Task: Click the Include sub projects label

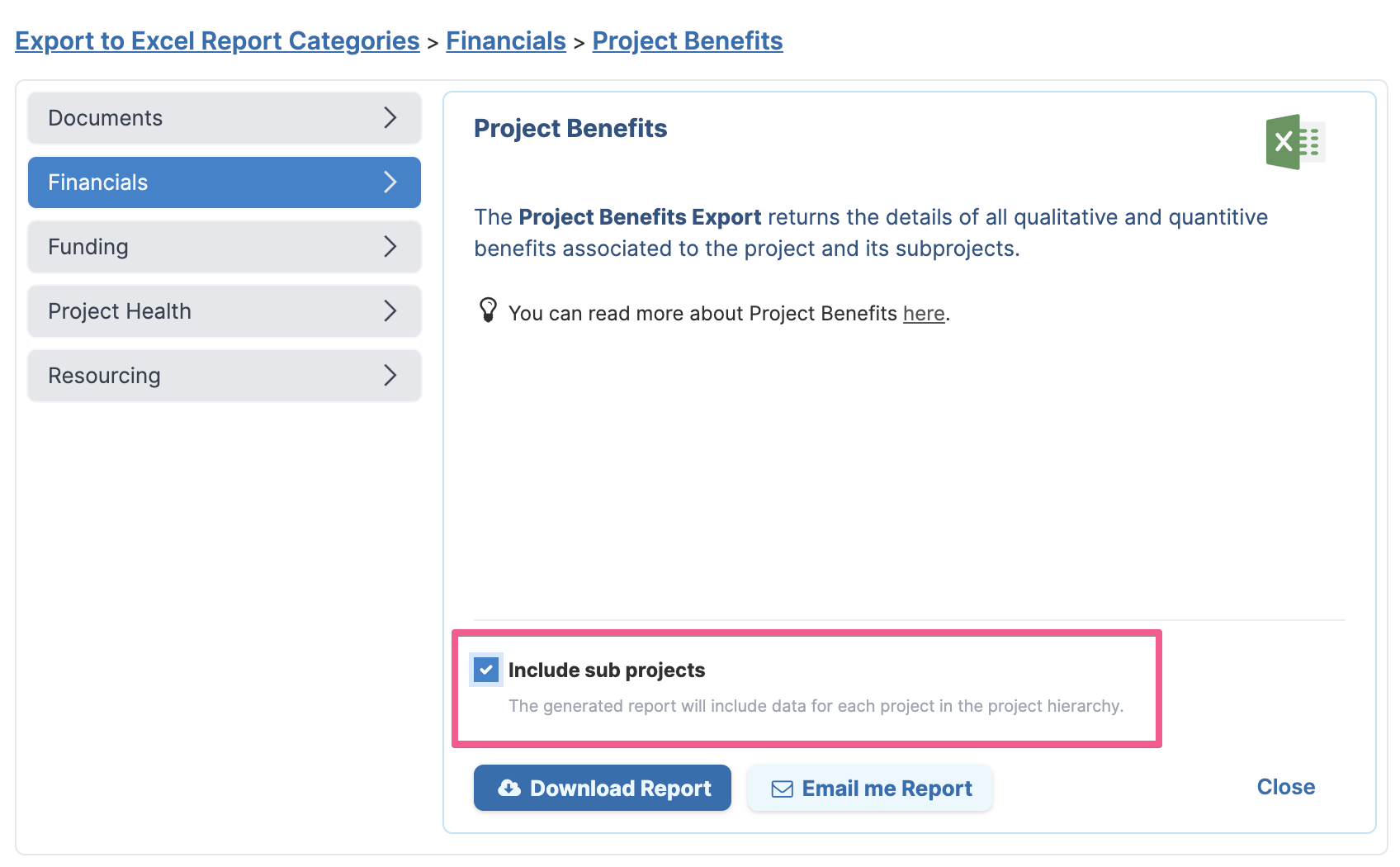Action: tap(607, 670)
